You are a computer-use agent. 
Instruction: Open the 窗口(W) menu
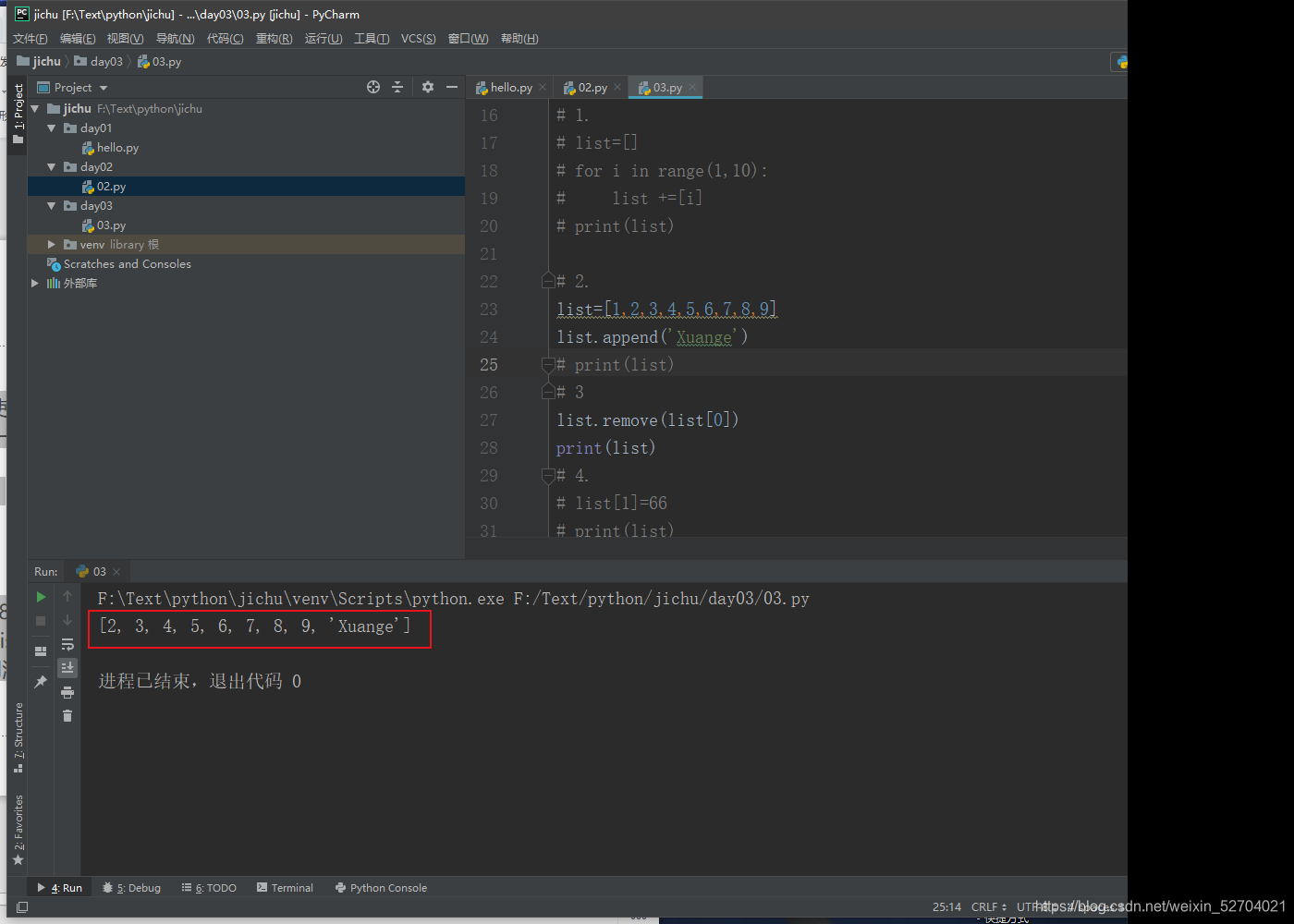pyautogui.click(x=468, y=39)
